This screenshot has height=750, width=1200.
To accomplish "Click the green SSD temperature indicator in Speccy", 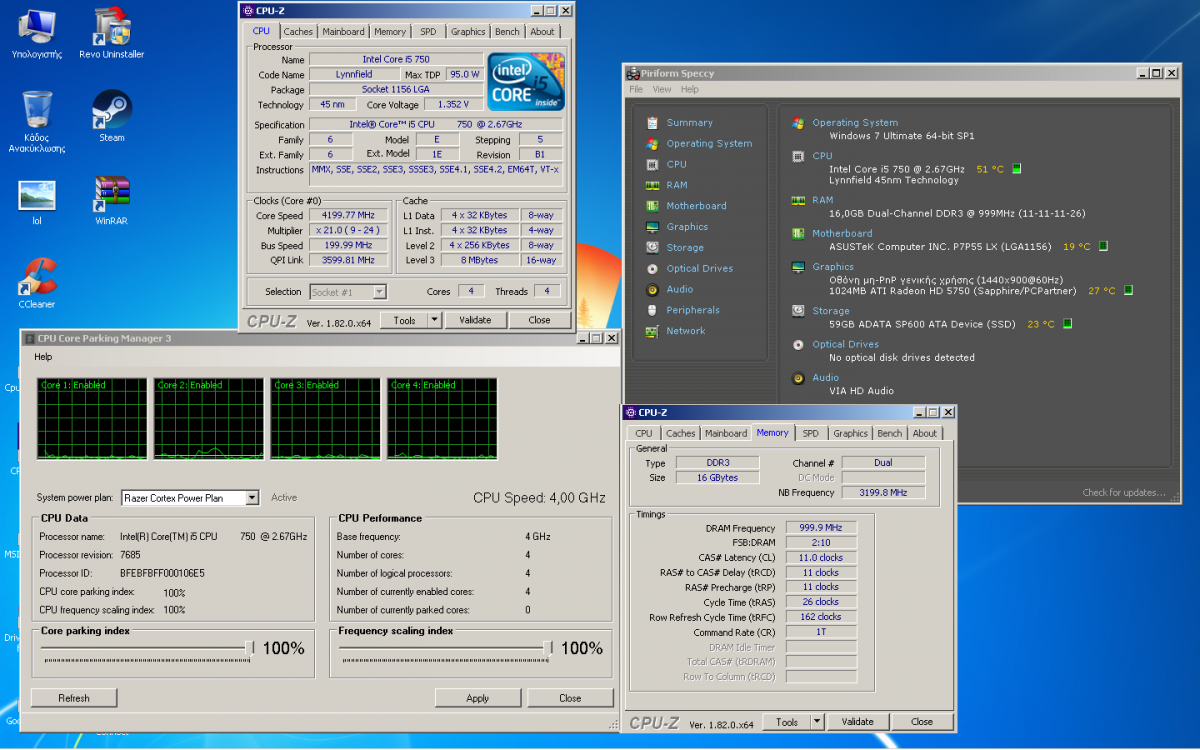I will (1067, 324).
